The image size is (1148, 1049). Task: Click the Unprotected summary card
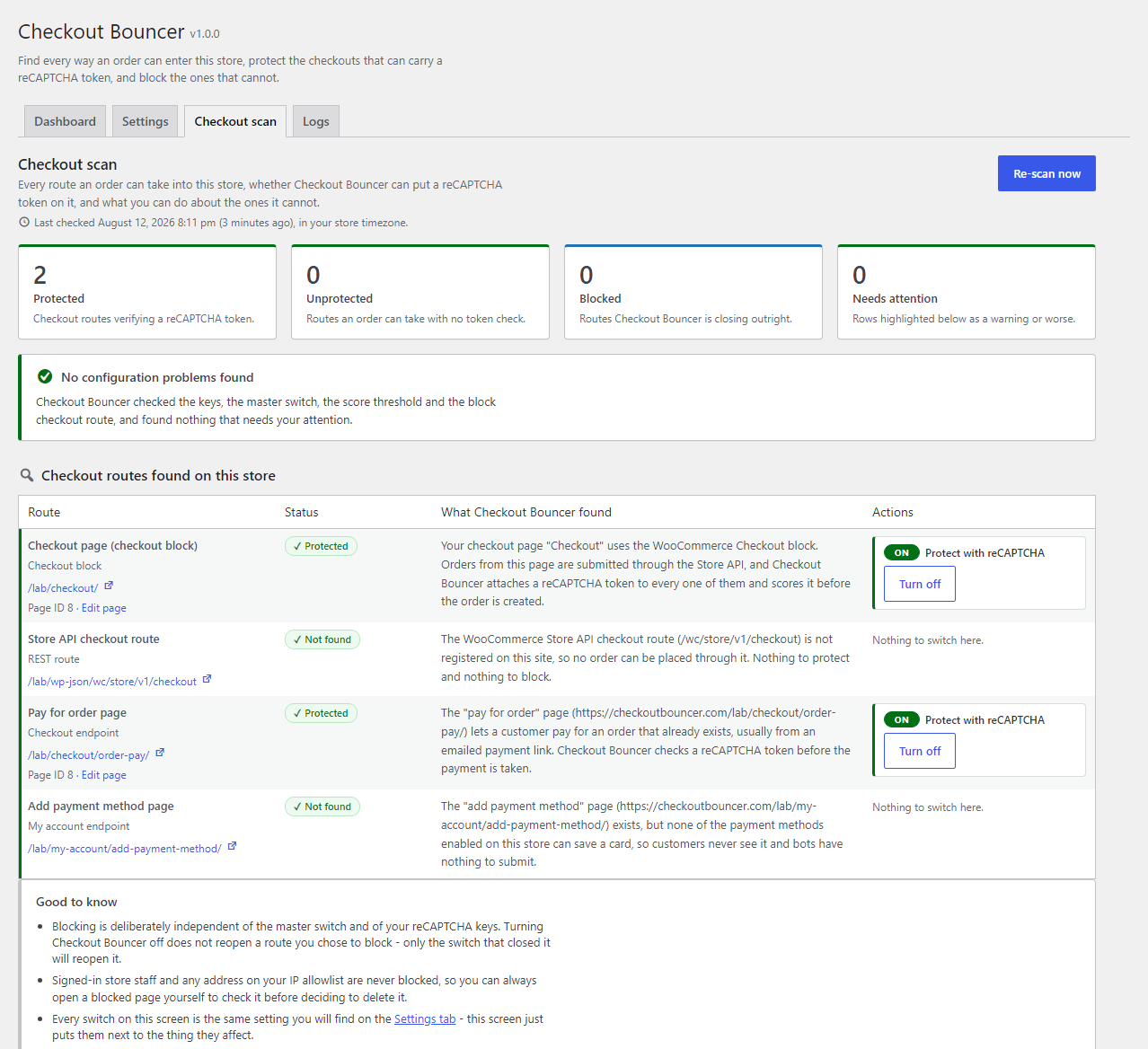coord(420,292)
